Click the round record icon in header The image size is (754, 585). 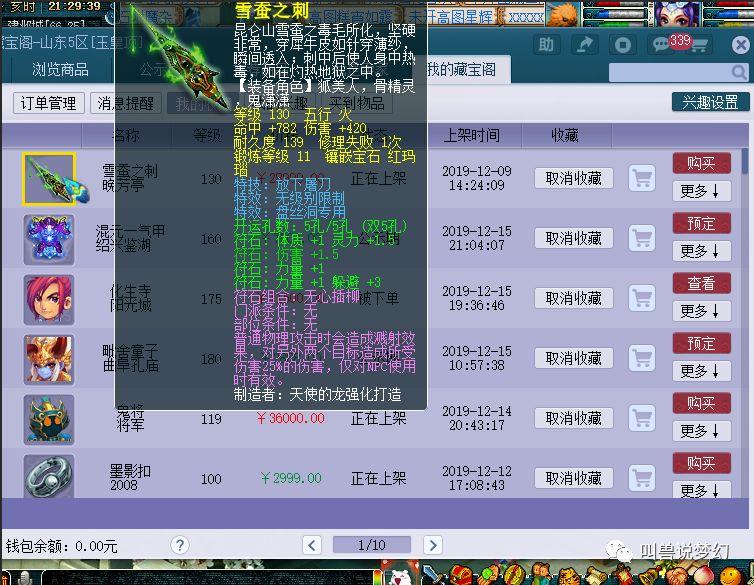tap(623, 45)
